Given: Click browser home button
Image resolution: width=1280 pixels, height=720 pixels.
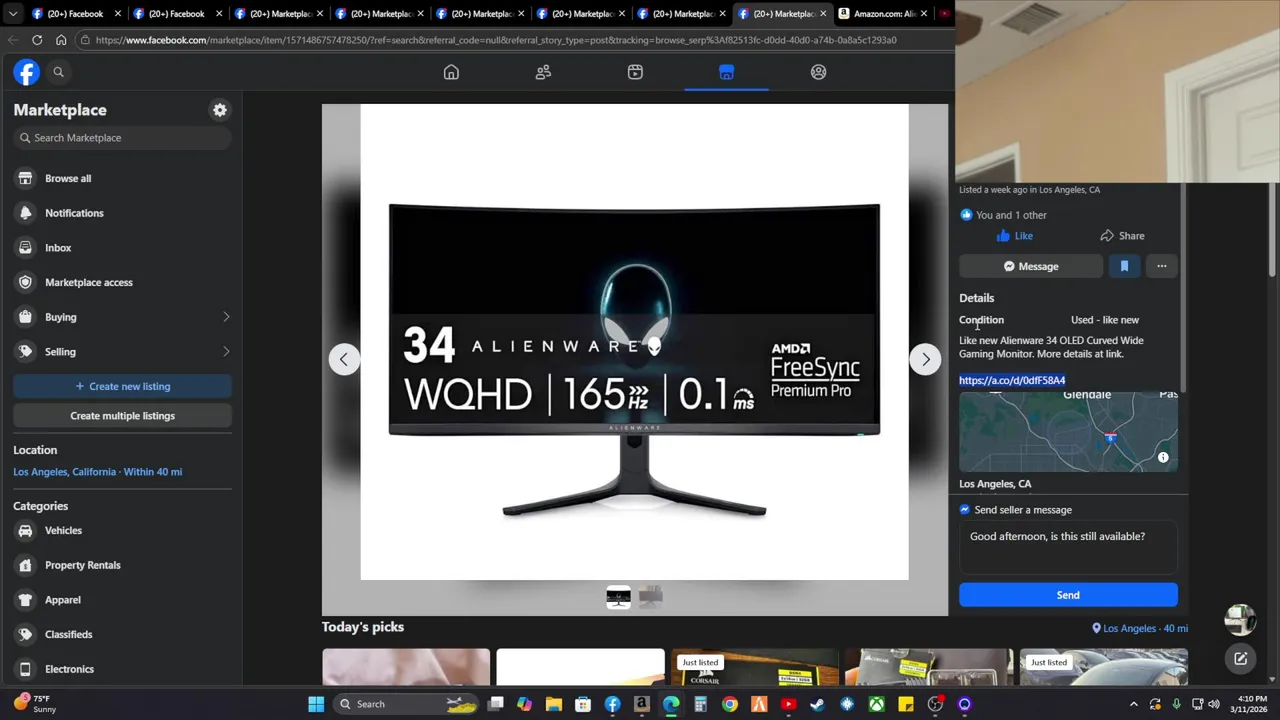Looking at the screenshot, I should click(x=61, y=40).
